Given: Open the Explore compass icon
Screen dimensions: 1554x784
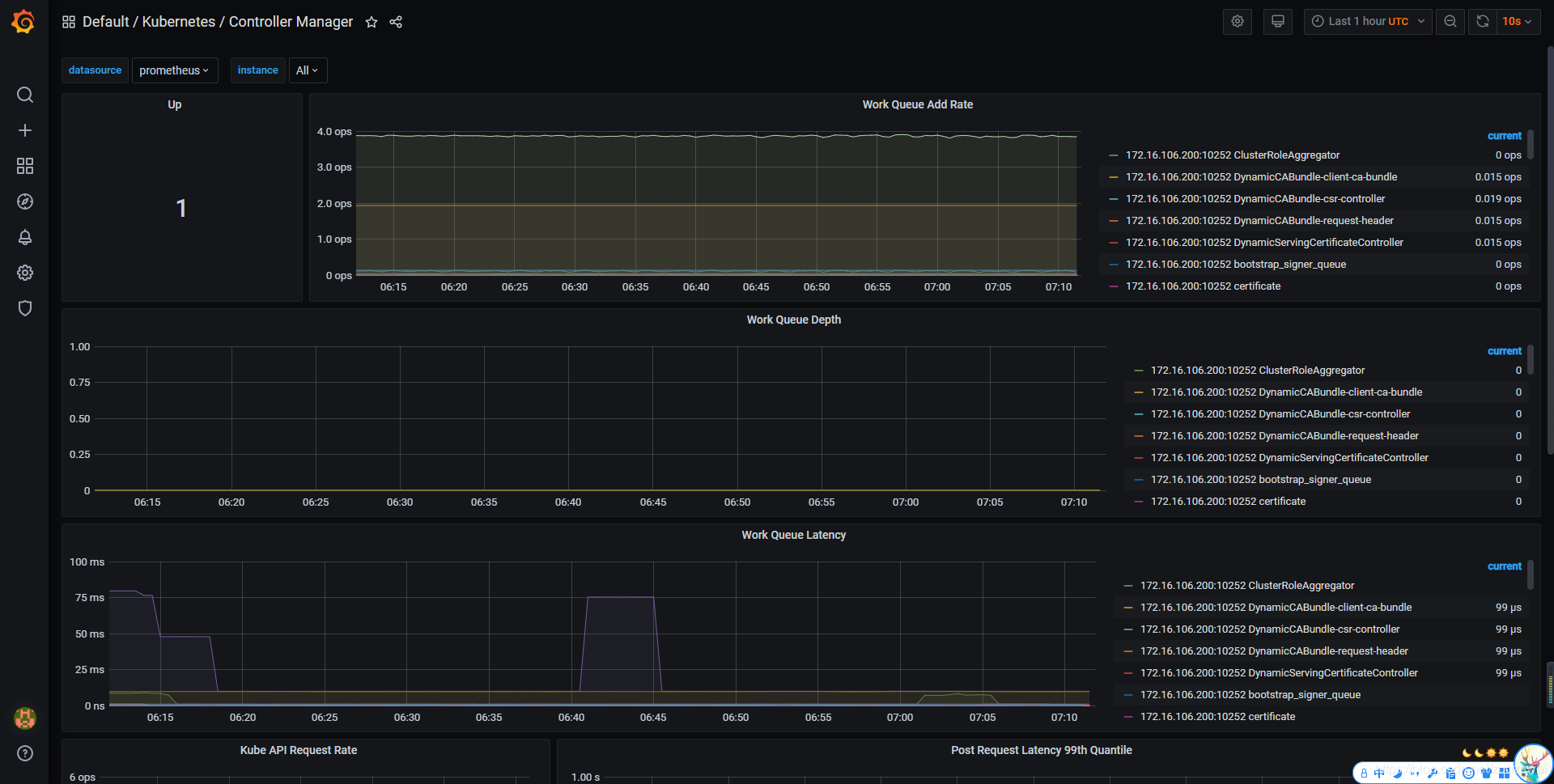Looking at the screenshot, I should point(25,201).
